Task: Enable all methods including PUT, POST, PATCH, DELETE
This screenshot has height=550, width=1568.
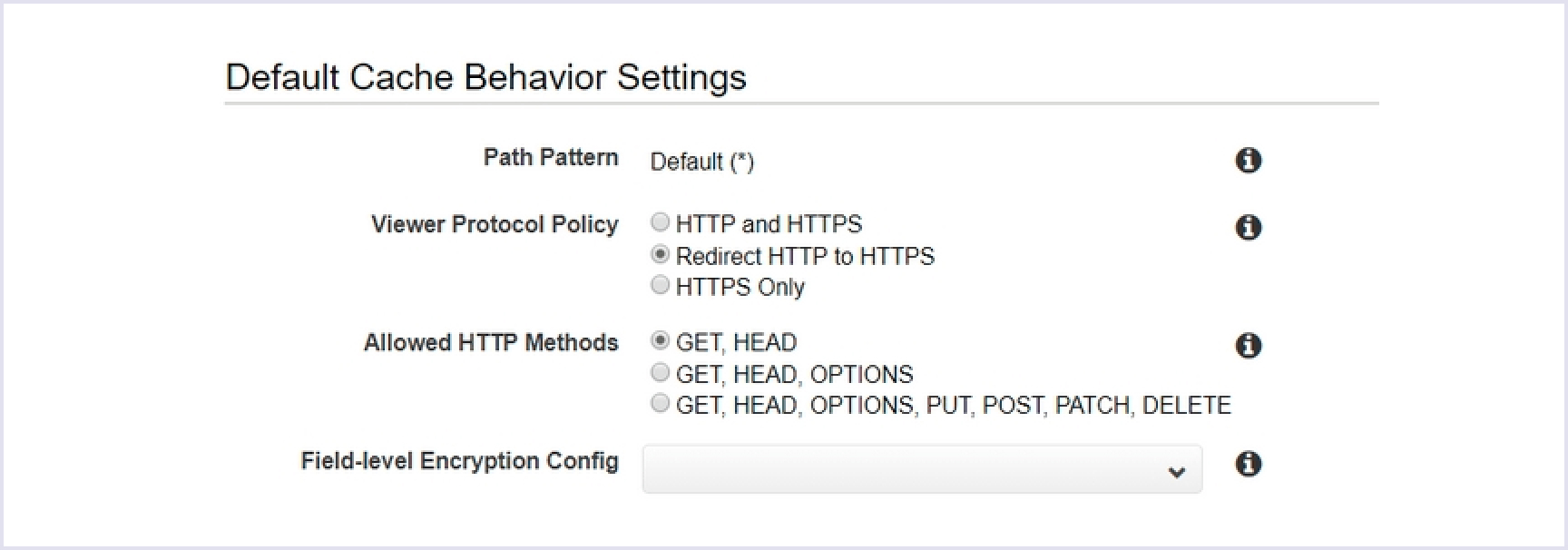Action: [x=661, y=403]
